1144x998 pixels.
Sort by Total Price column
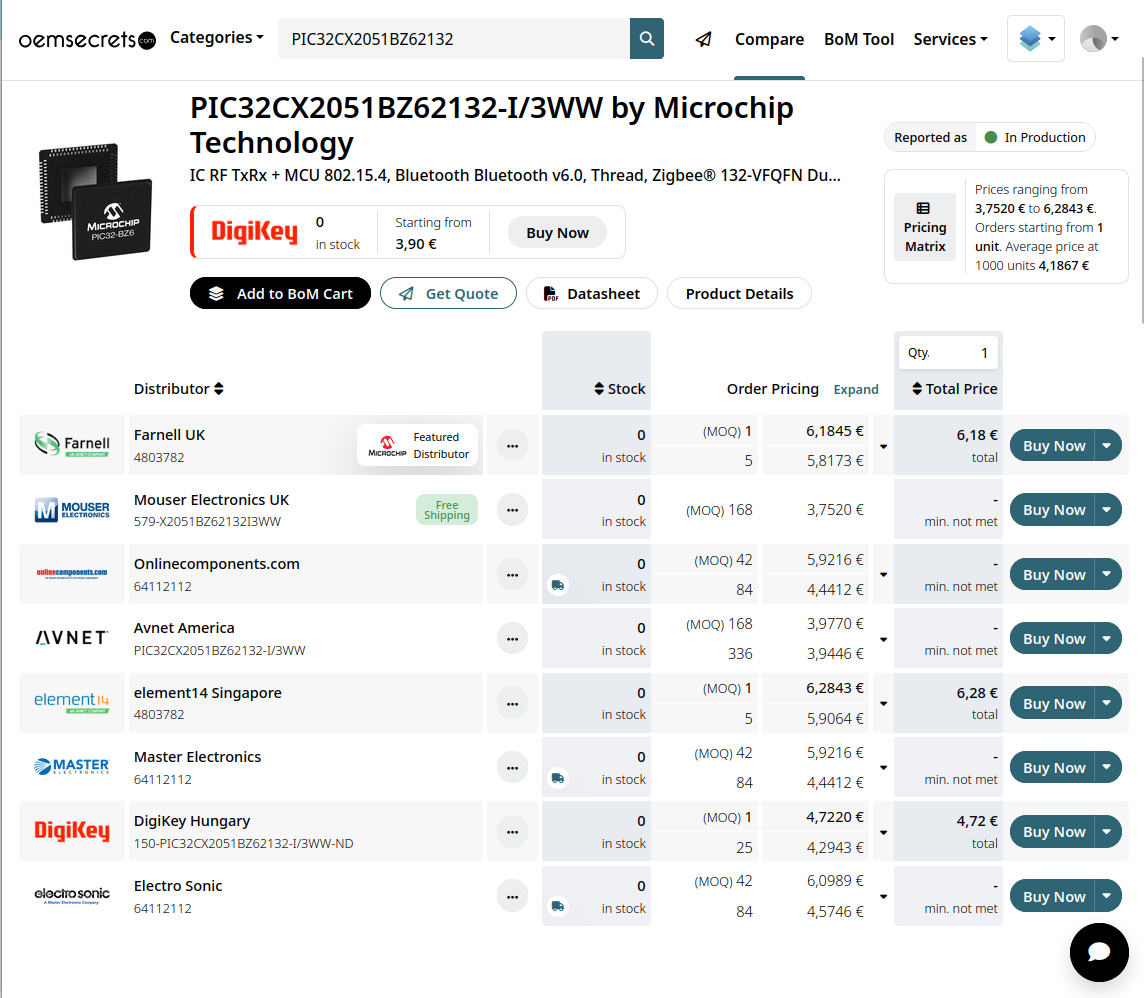click(954, 389)
